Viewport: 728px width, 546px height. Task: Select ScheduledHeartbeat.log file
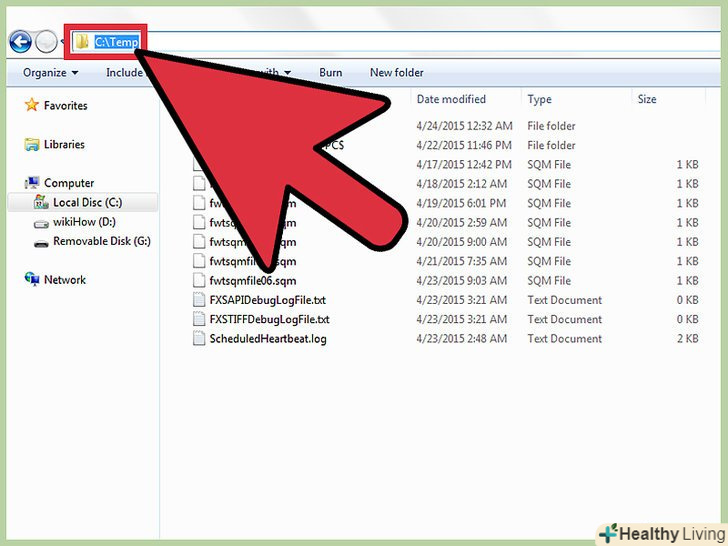[268, 339]
